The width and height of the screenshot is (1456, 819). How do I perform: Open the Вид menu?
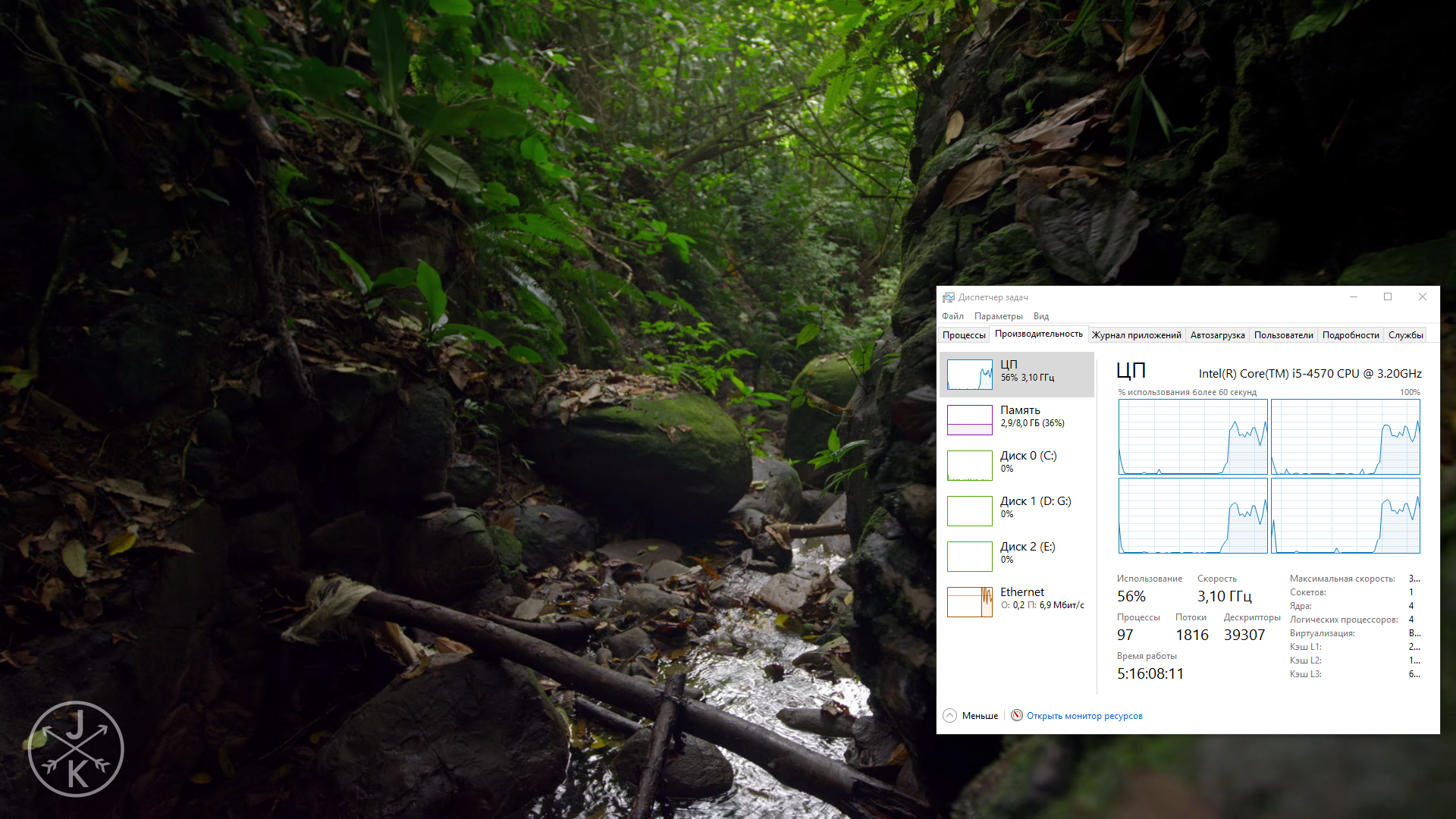(1040, 316)
